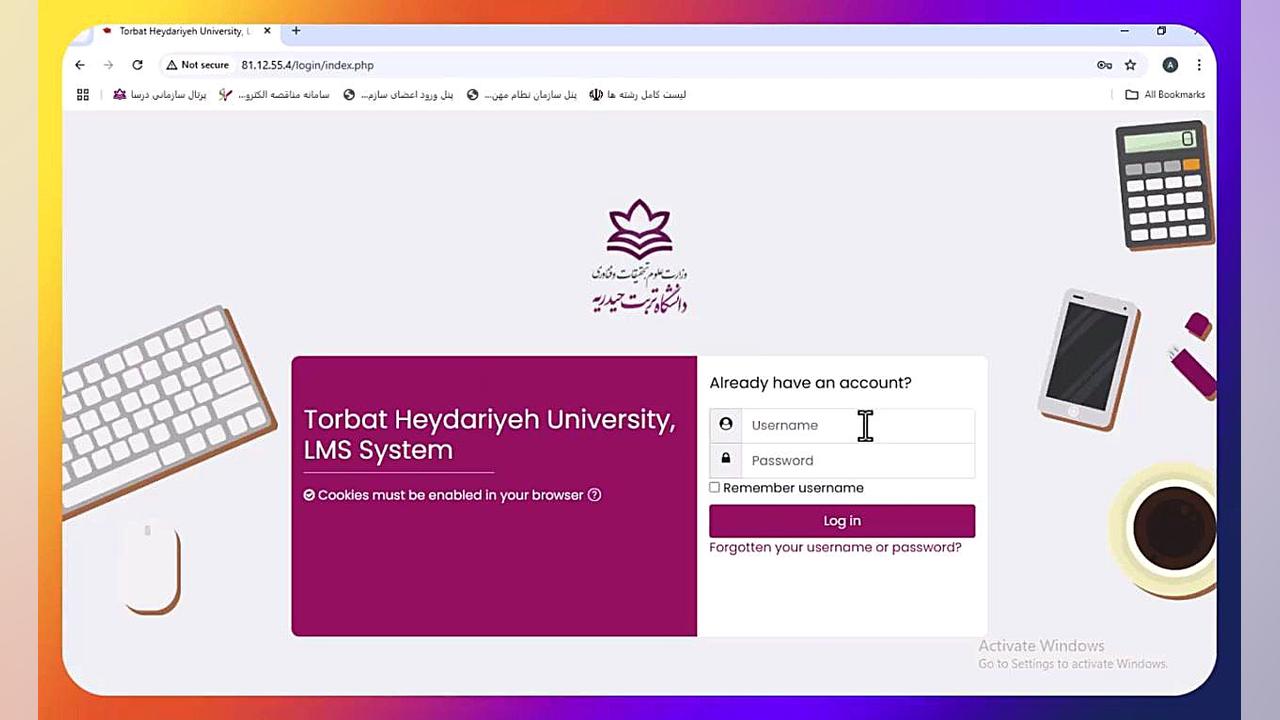
Task: Open the "سامانه مناقصه الکترو..." bookmark
Action: 275,95
